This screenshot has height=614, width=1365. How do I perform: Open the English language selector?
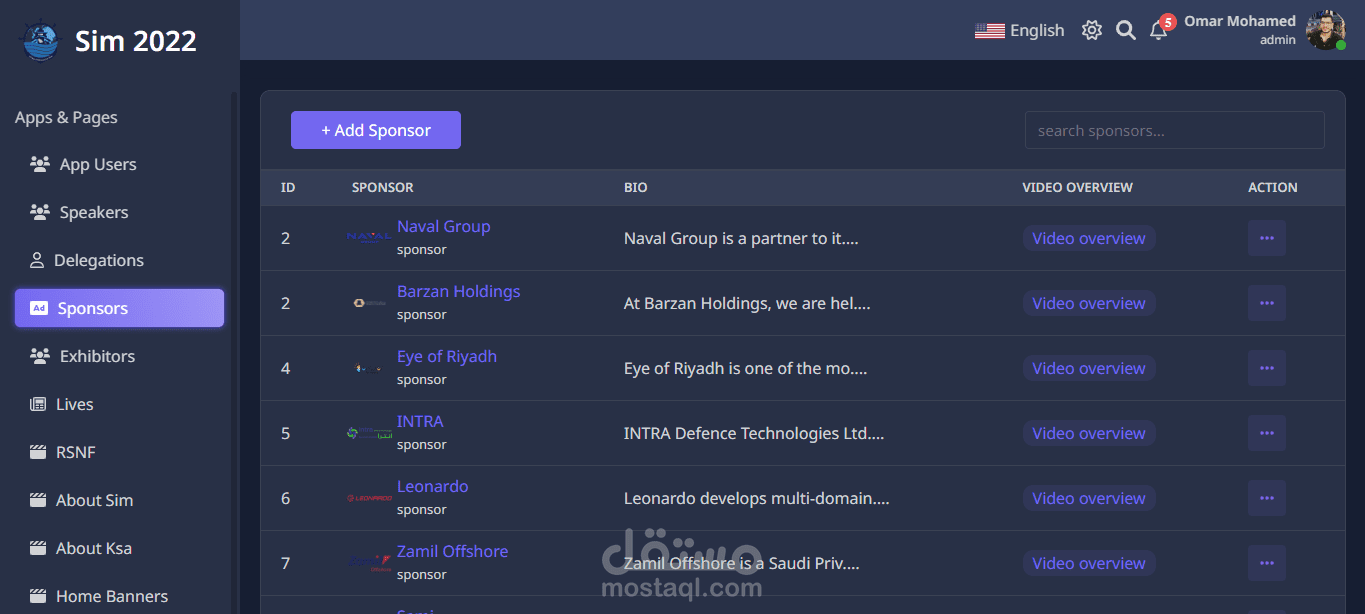pos(1020,31)
